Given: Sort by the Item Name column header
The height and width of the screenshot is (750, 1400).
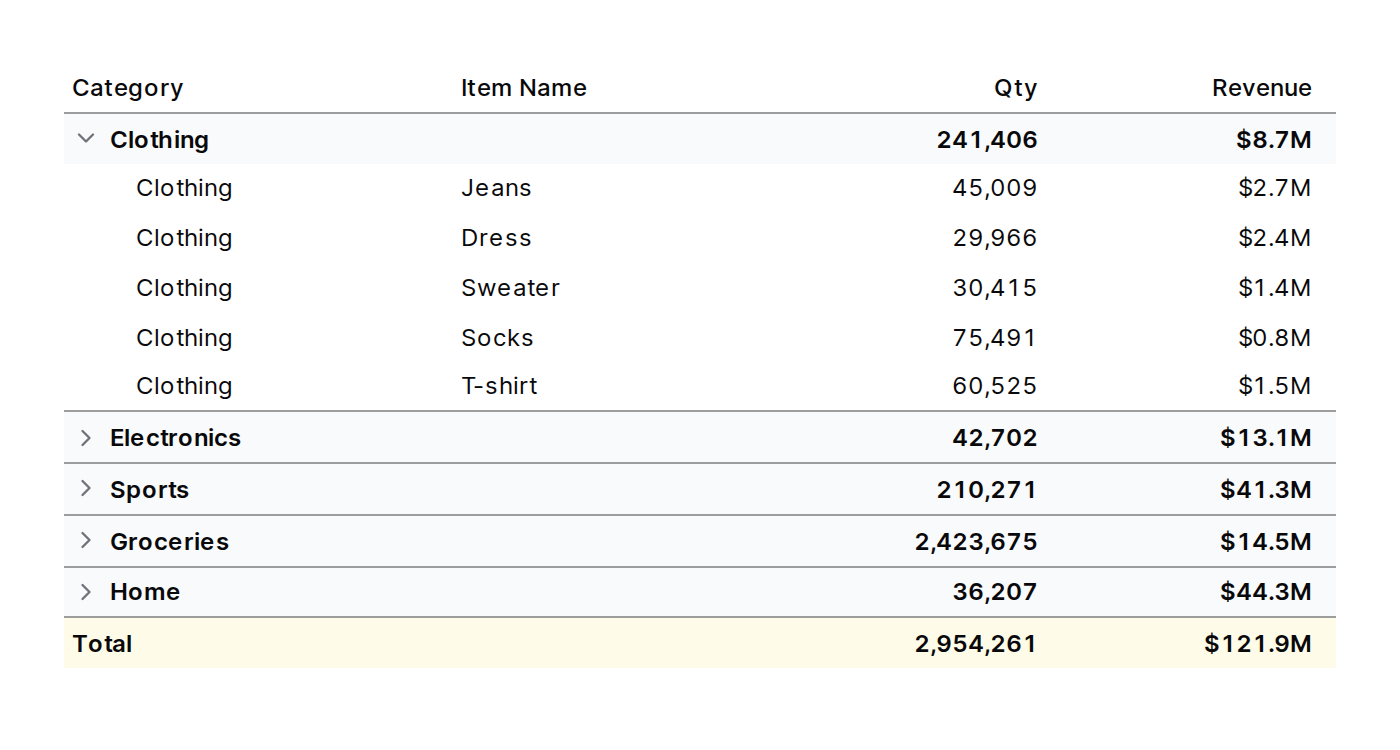Looking at the screenshot, I should (x=523, y=88).
